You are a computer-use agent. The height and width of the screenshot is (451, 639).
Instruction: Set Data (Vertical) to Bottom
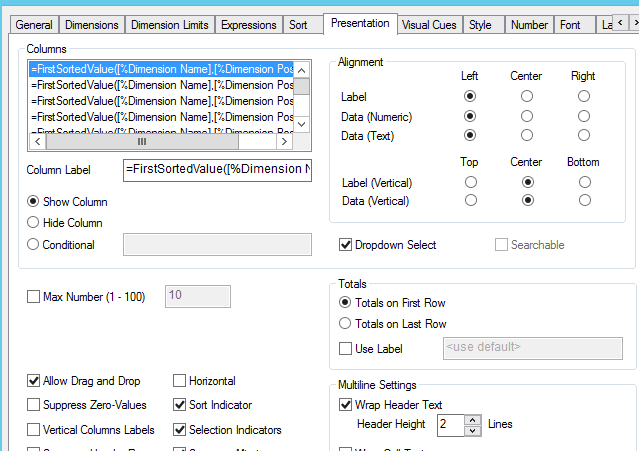click(585, 200)
